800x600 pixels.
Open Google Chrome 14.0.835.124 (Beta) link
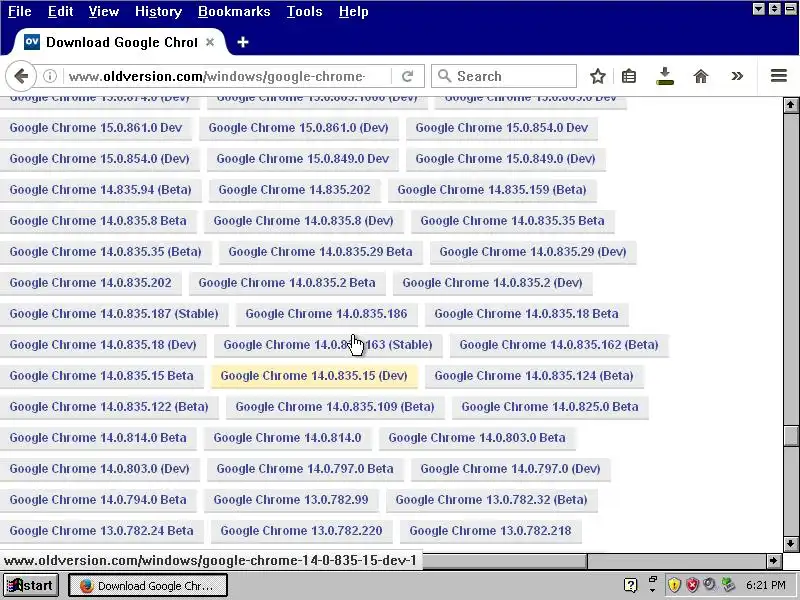pos(534,376)
